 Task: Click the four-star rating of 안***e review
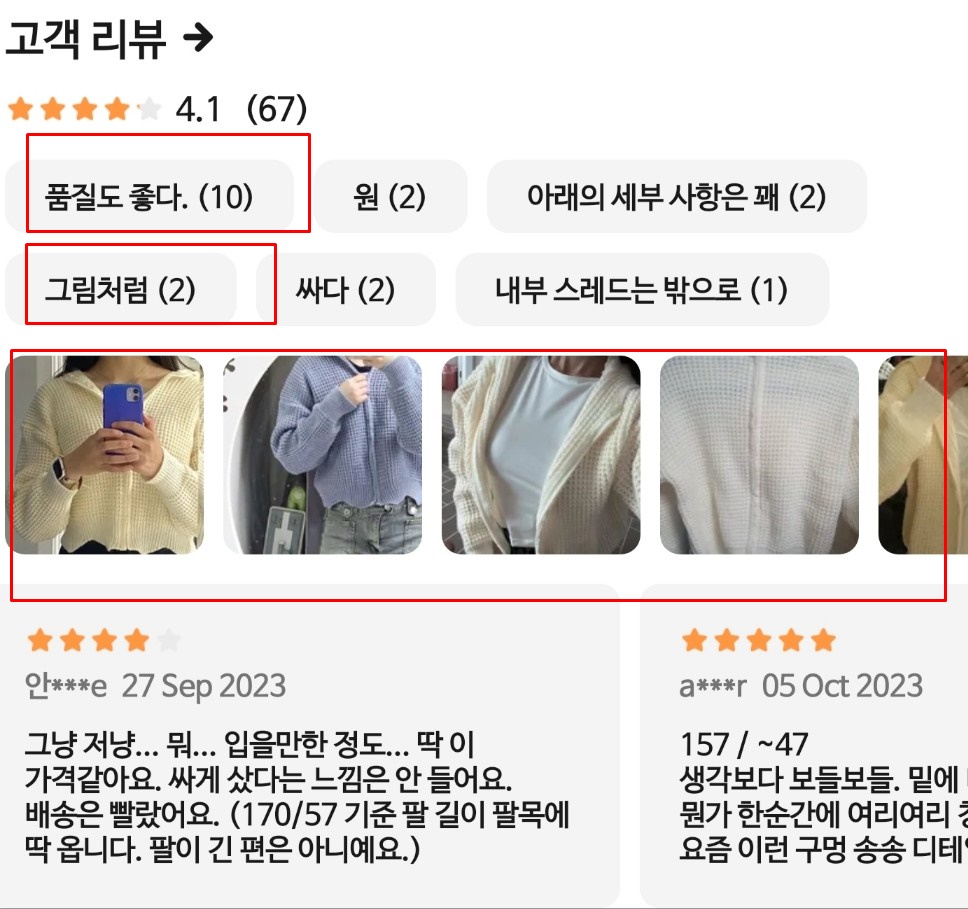(x=104, y=640)
